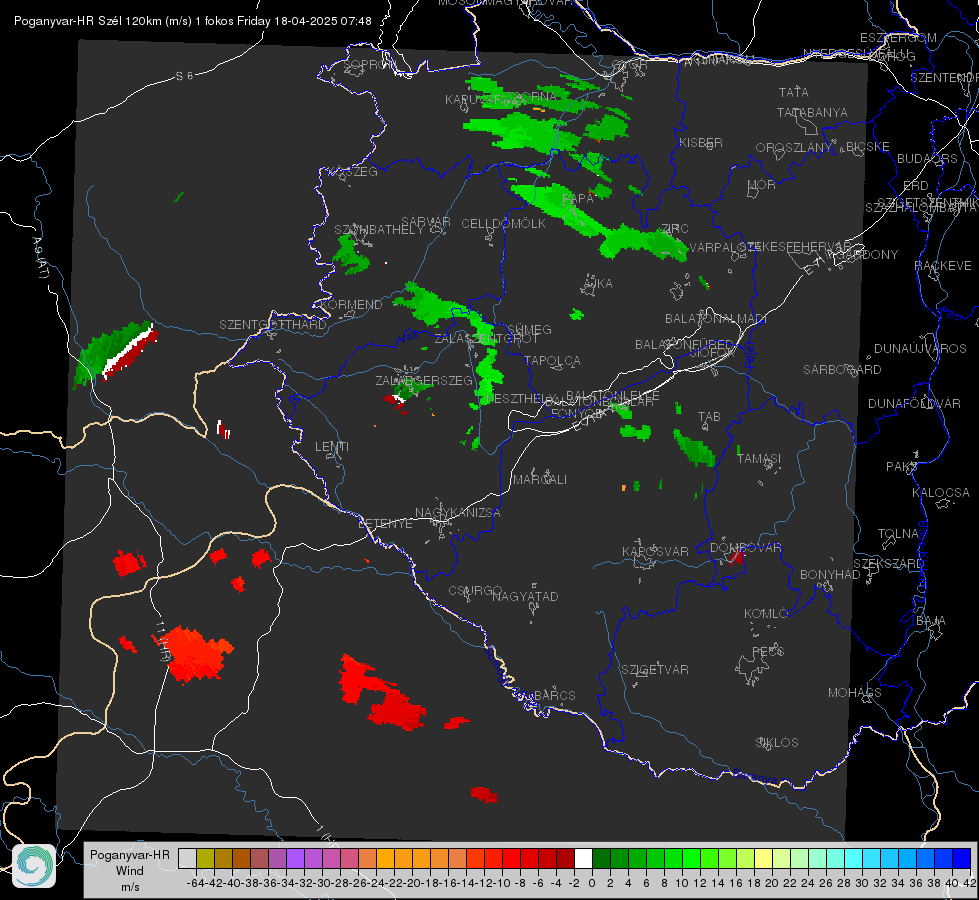The height and width of the screenshot is (900, 979).
Task: Click the large red echo west of Barcs
Action: [x=381, y=693]
